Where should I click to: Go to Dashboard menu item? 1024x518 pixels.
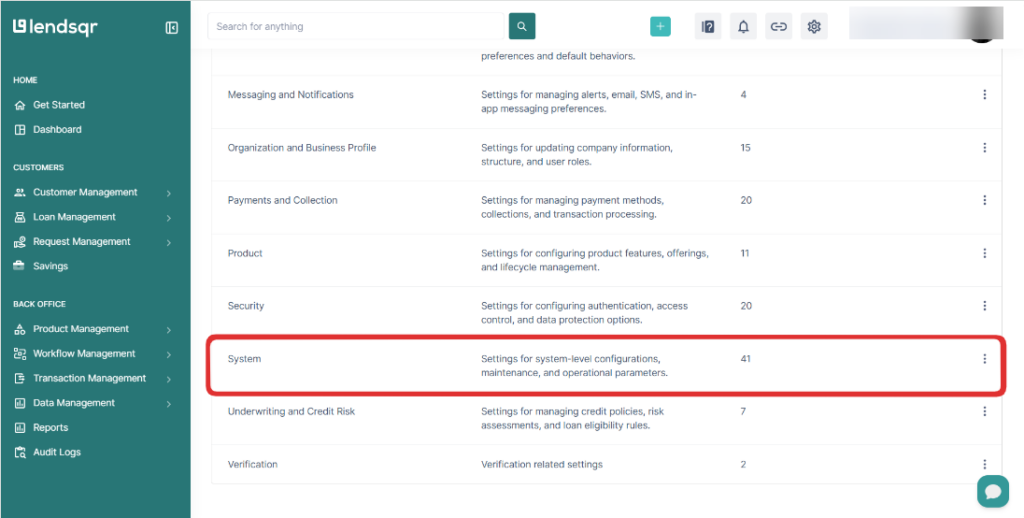pyautogui.click(x=57, y=129)
